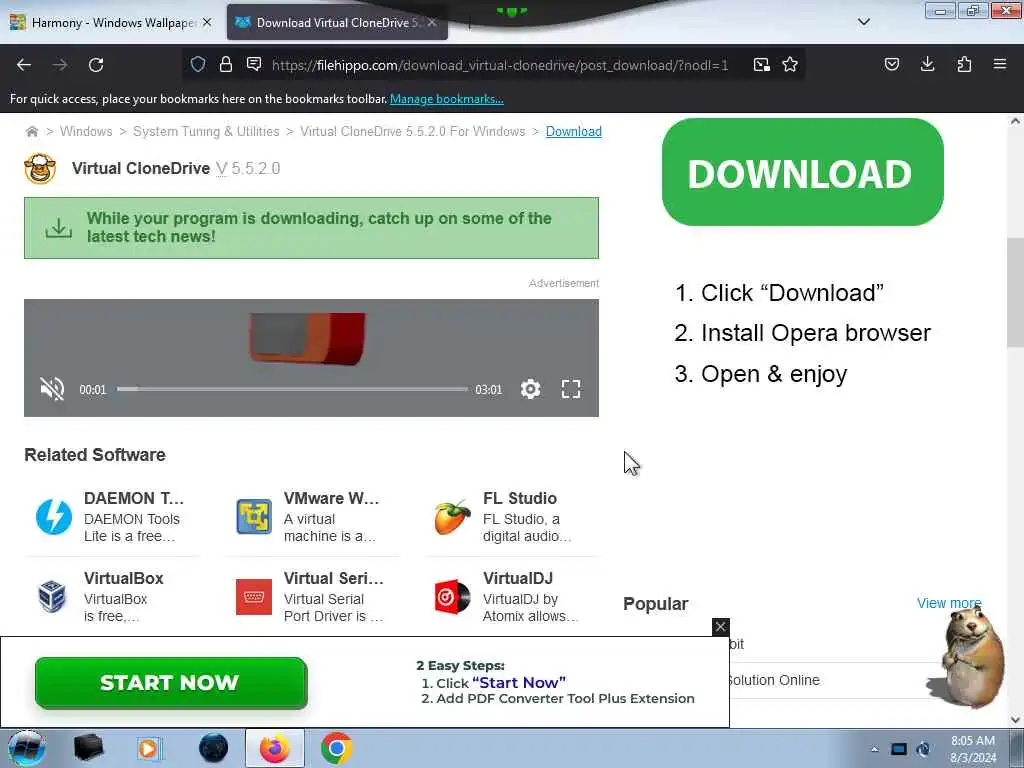The image size is (1024, 768).
Task: Open the Virtual Serial Port Driver icon
Action: click(253, 596)
